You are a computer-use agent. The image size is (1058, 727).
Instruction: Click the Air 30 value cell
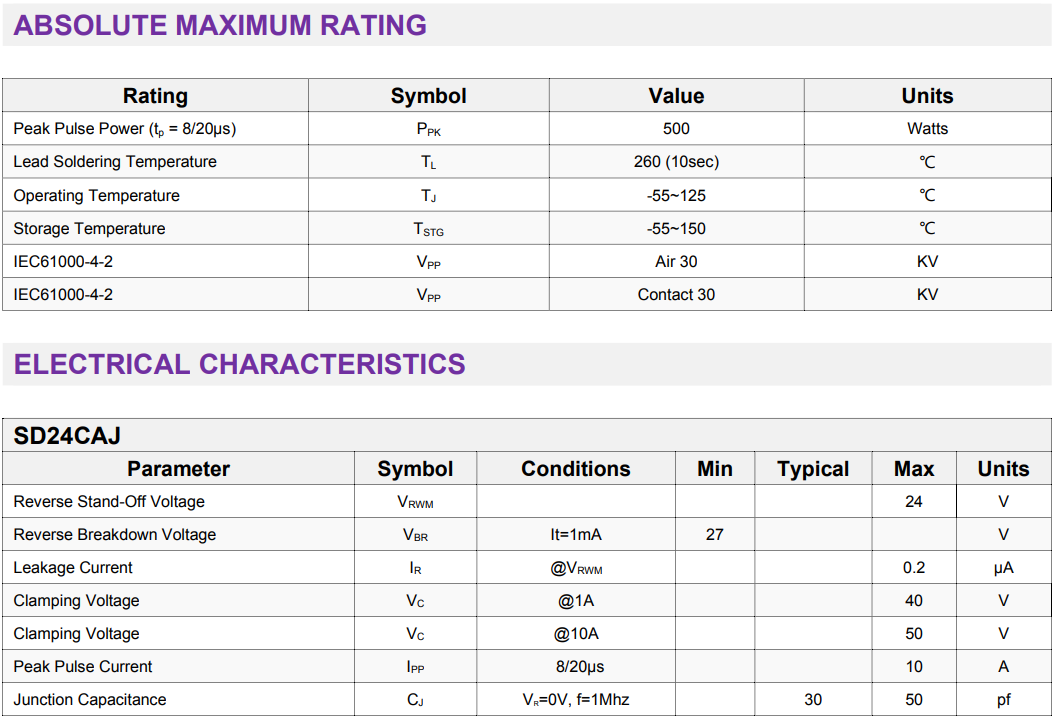(676, 262)
